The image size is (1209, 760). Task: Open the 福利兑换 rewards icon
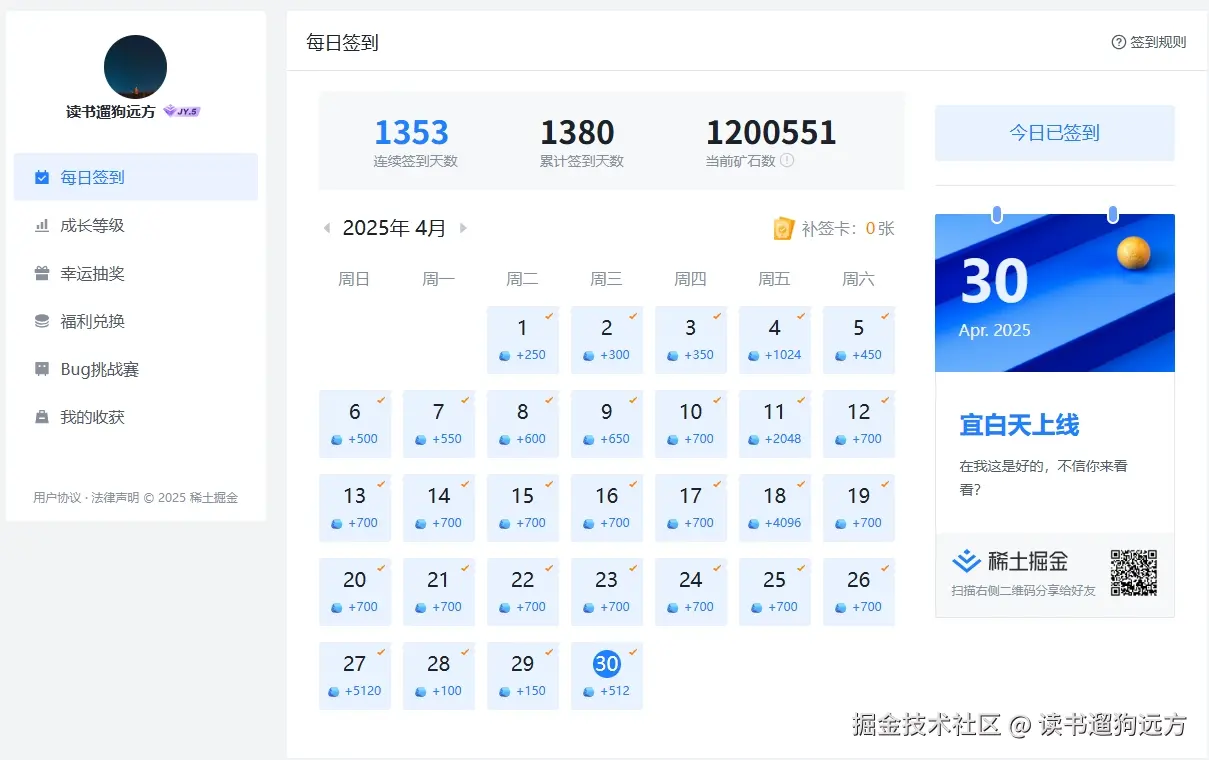click(42, 321)
